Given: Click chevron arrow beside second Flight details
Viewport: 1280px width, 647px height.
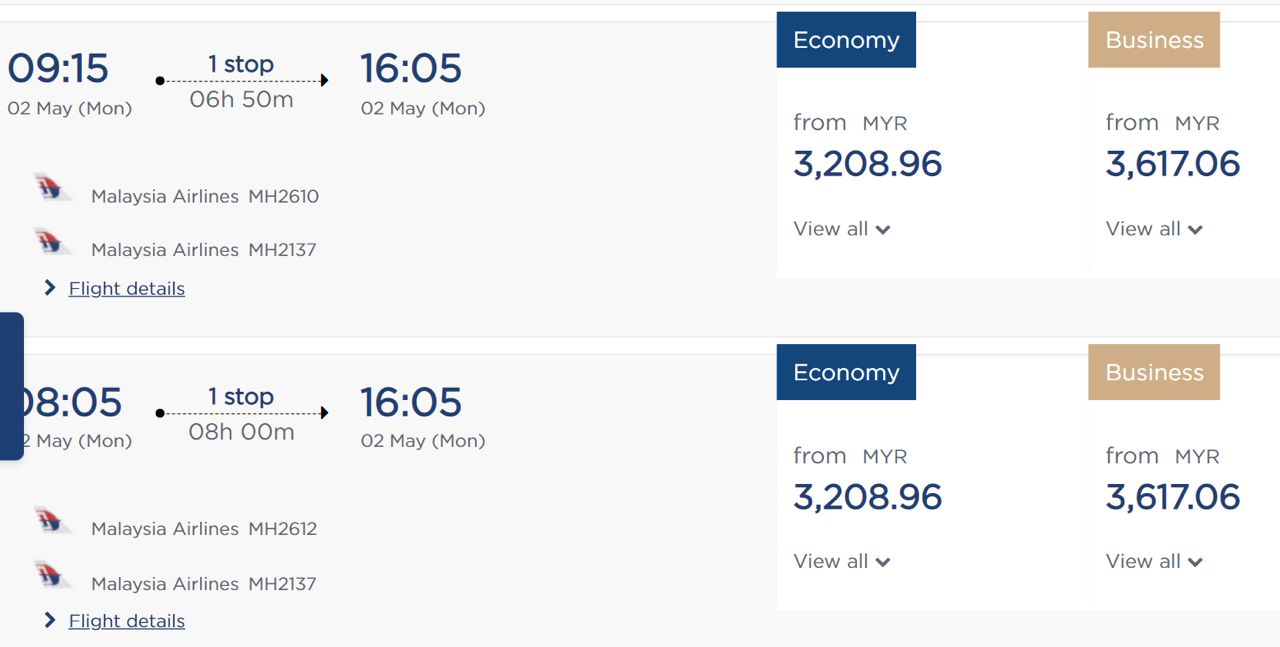Looking at the screenshot, I should coord(50,621).
